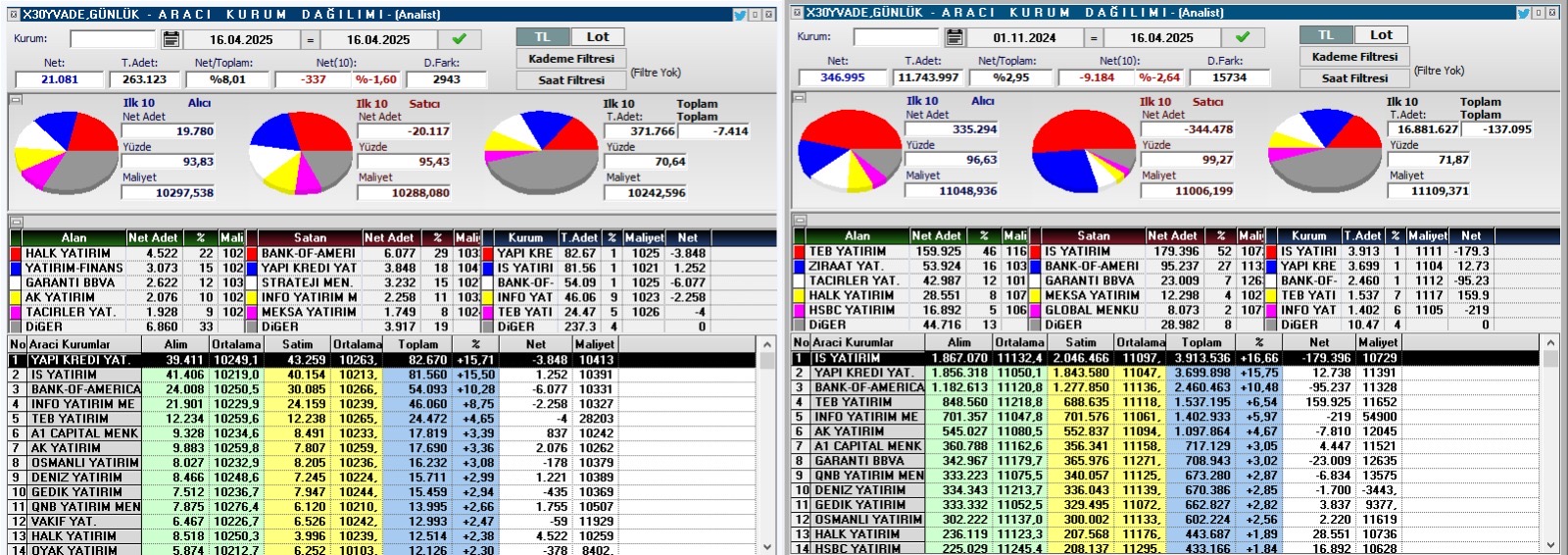
Task: Click blue swatch beside YATIRIM-FINANS in left window
Action: click(16, 268)
